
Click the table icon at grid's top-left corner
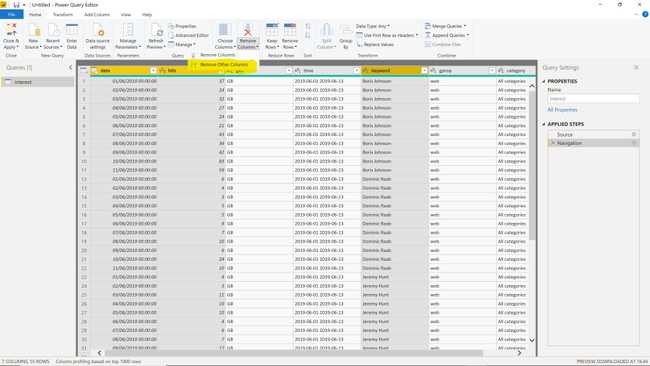(84, 70)
